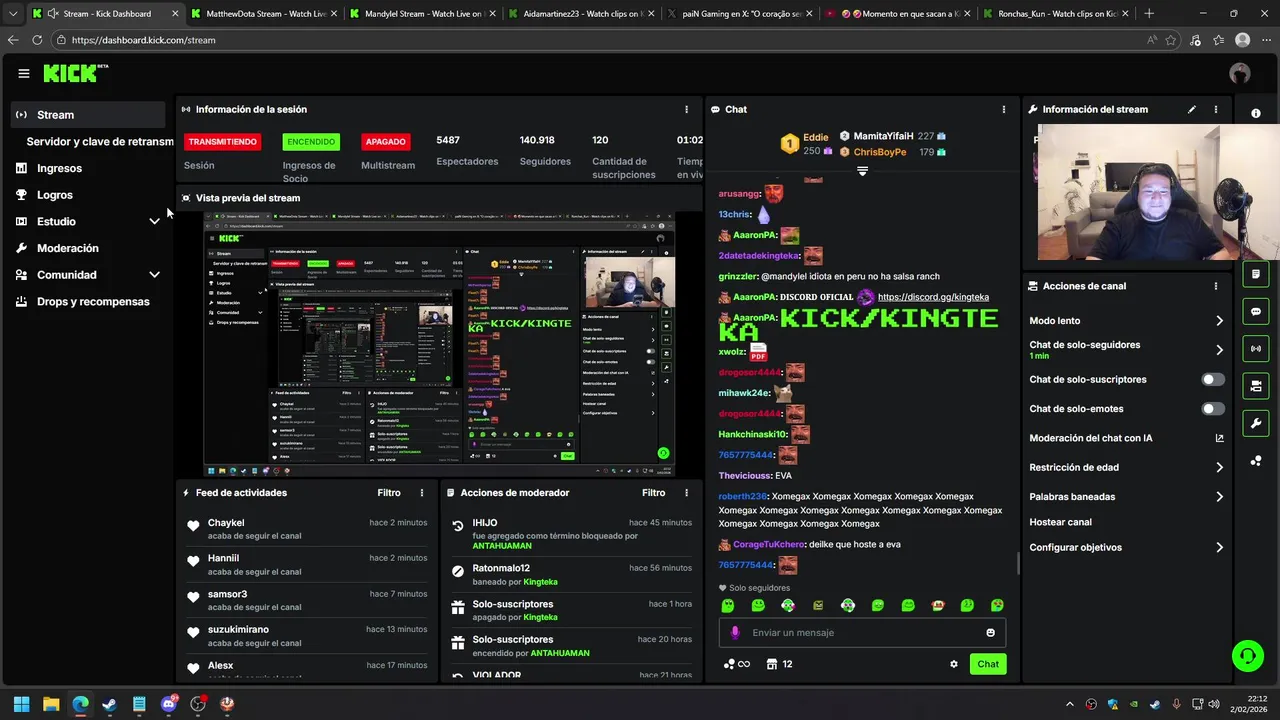The width and height of the screenshot is (1280, 720).
Task: Click the Enviar un mensaje input field
Action: tap(862, 632)
